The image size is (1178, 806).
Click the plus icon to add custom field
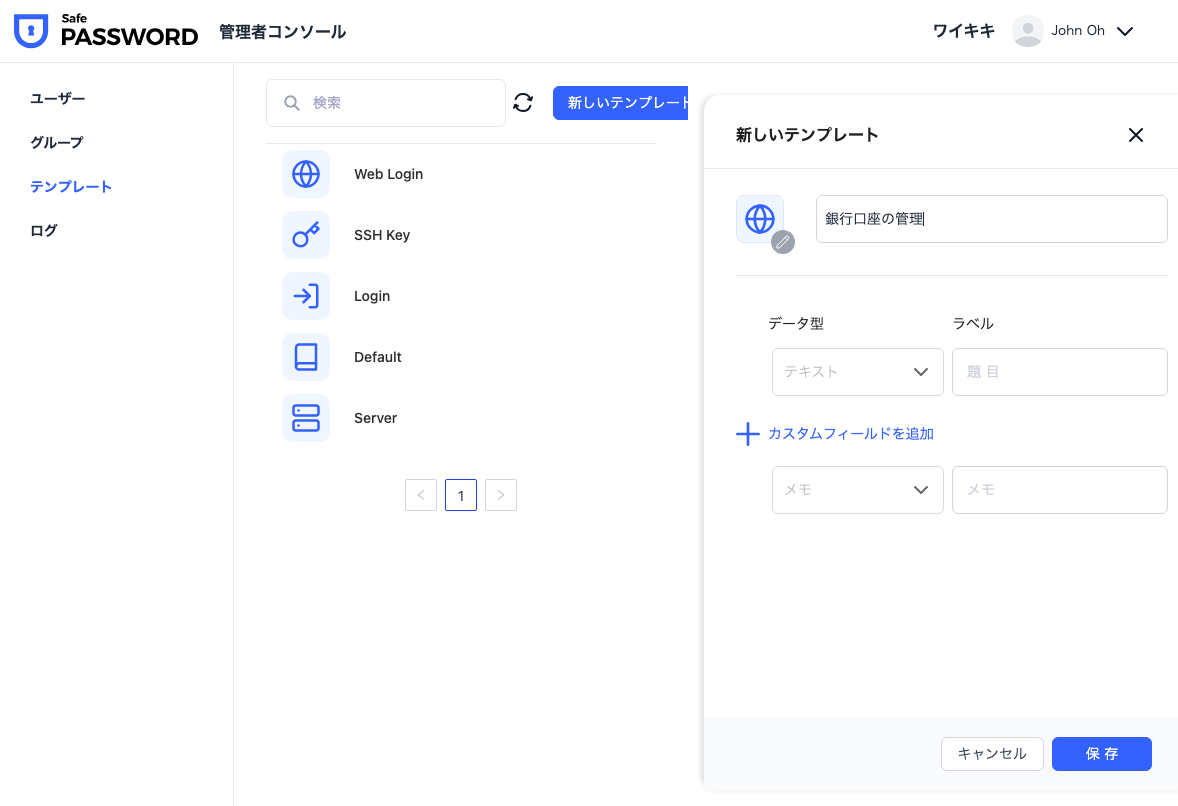tap(748, 434)
